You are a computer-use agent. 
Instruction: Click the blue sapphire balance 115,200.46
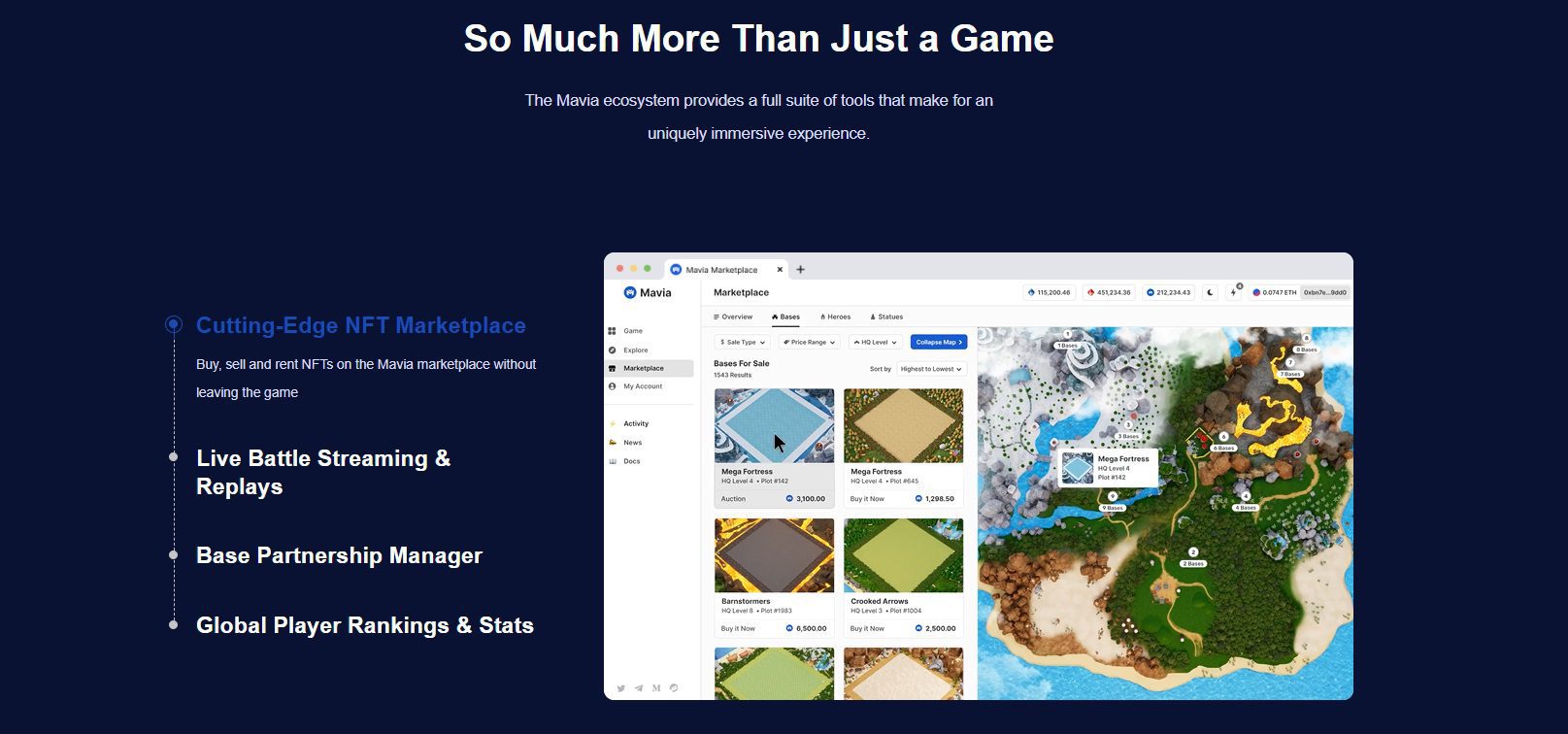1049,292
